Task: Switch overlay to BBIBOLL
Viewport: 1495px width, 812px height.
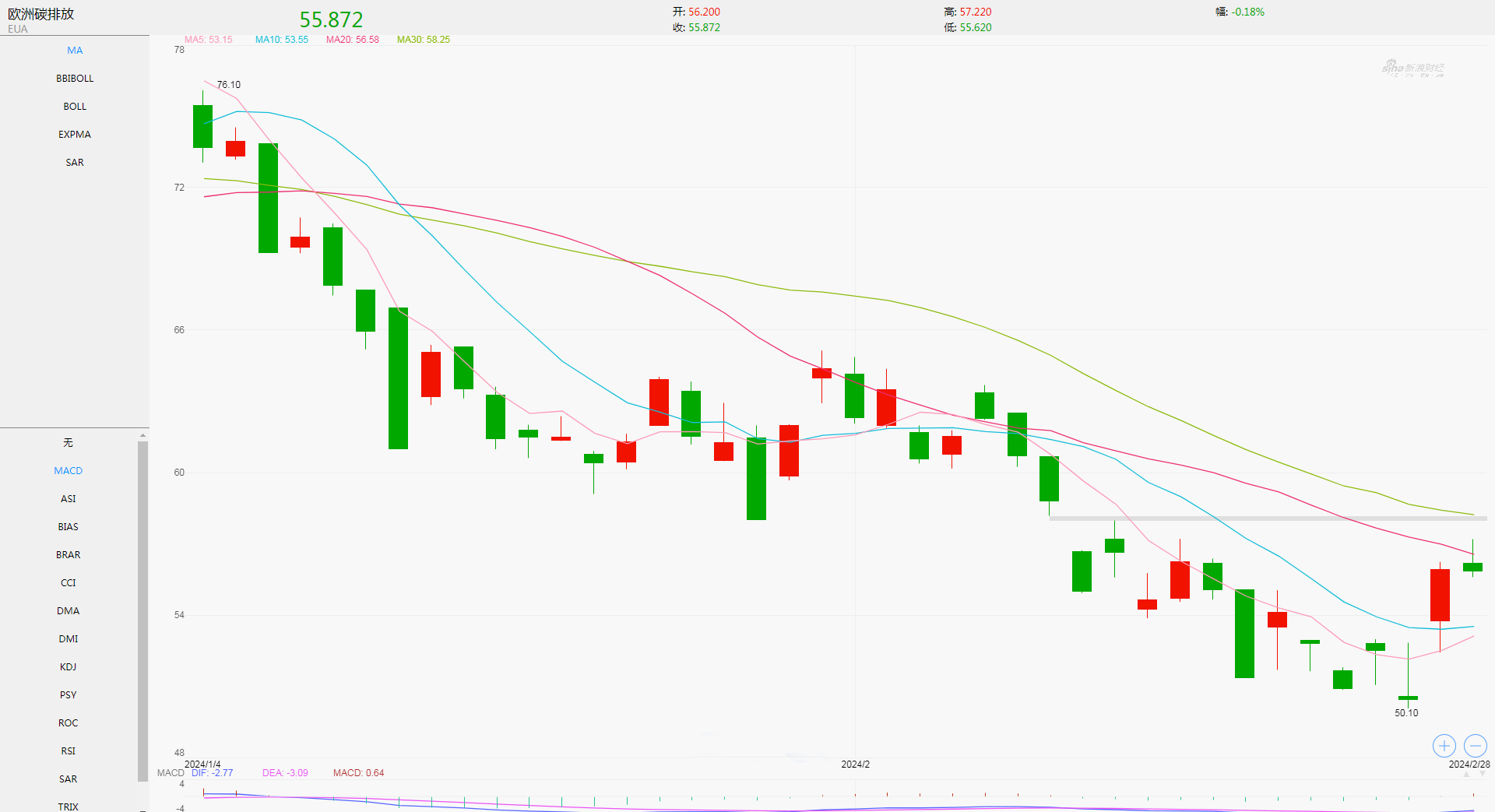Action: pyautogui.click(x=75, y=79)
